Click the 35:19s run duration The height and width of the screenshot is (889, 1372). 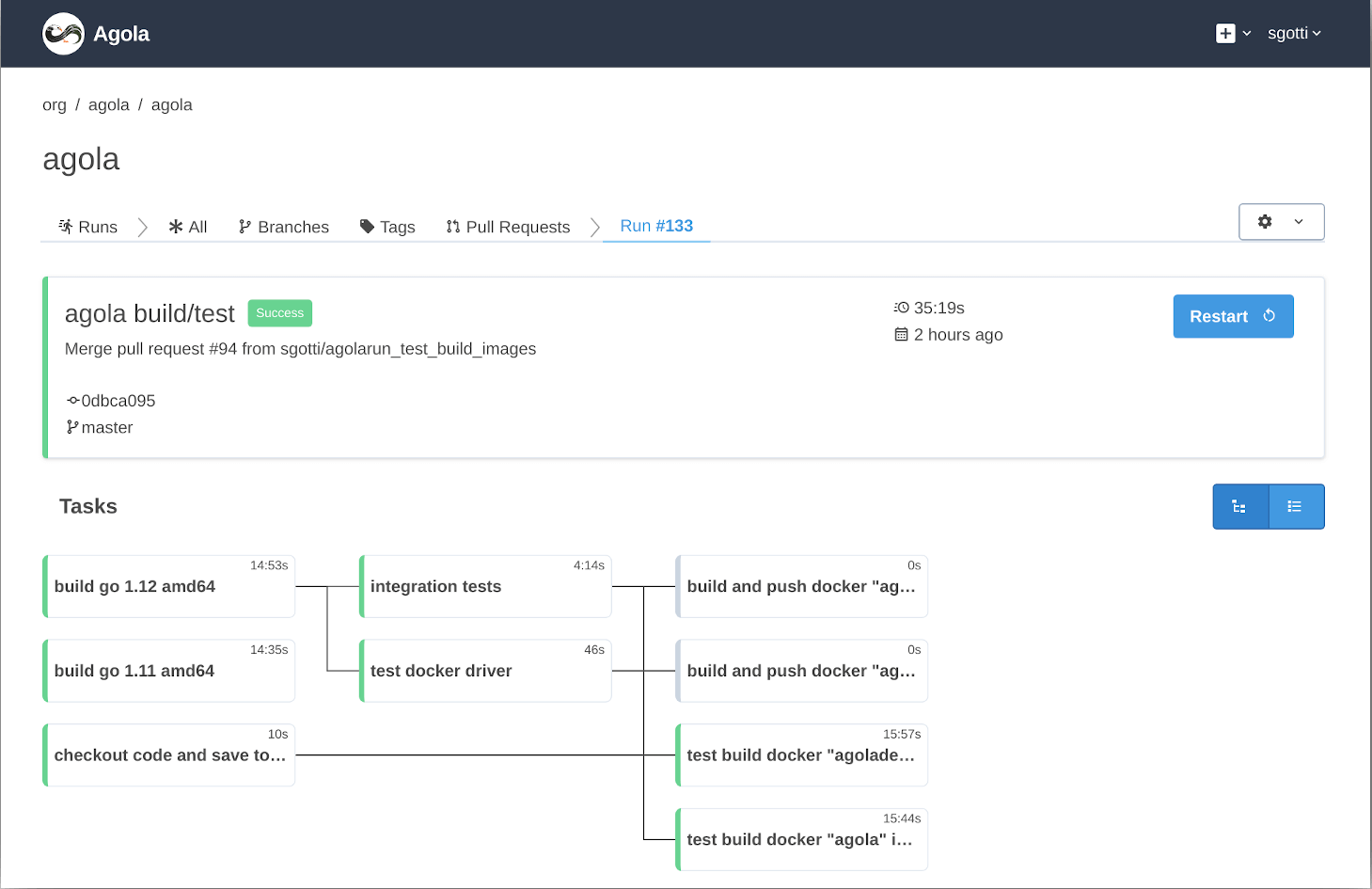click(x=939, y=309)
